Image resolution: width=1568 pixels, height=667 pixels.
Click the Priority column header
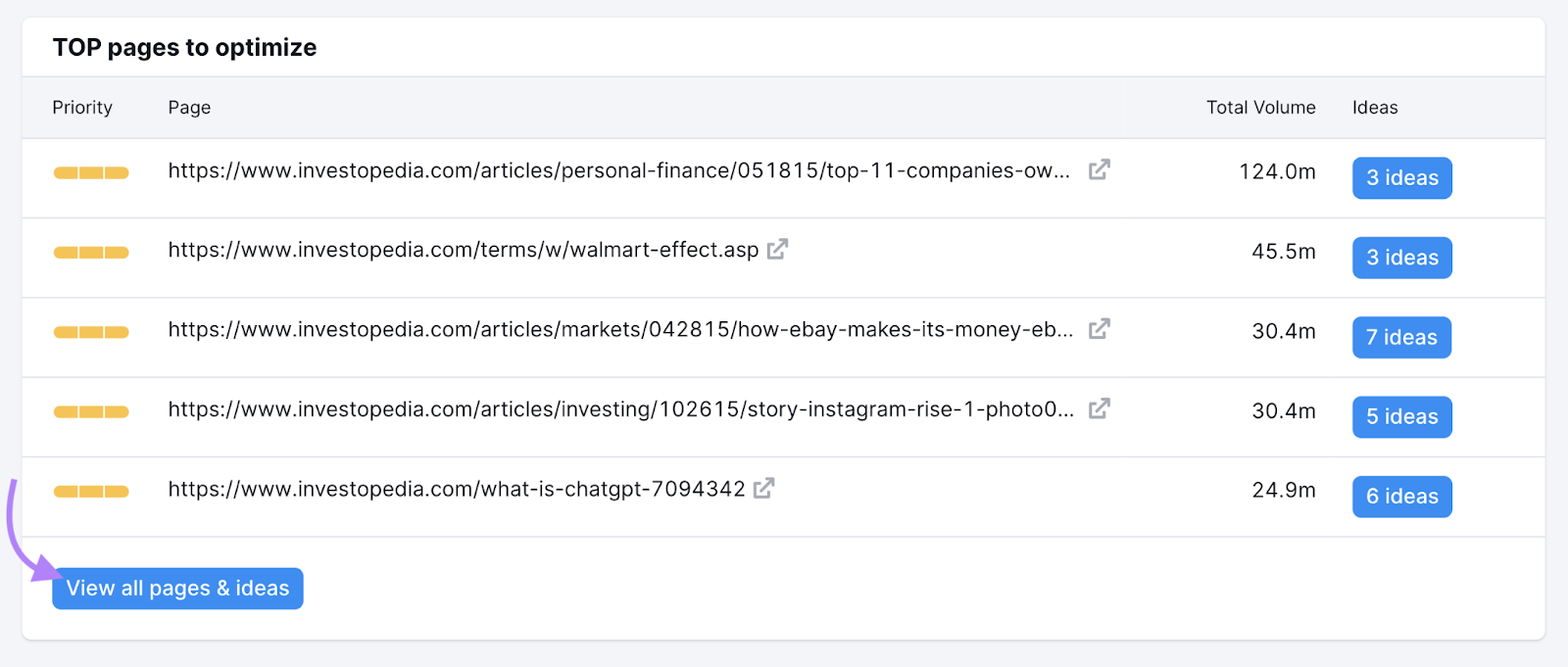[x=82, y=108]
